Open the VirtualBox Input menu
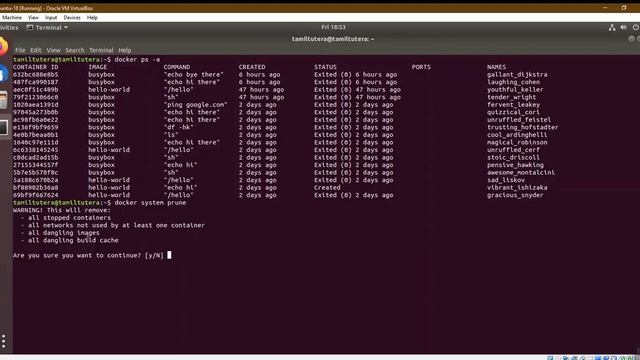 51,18
